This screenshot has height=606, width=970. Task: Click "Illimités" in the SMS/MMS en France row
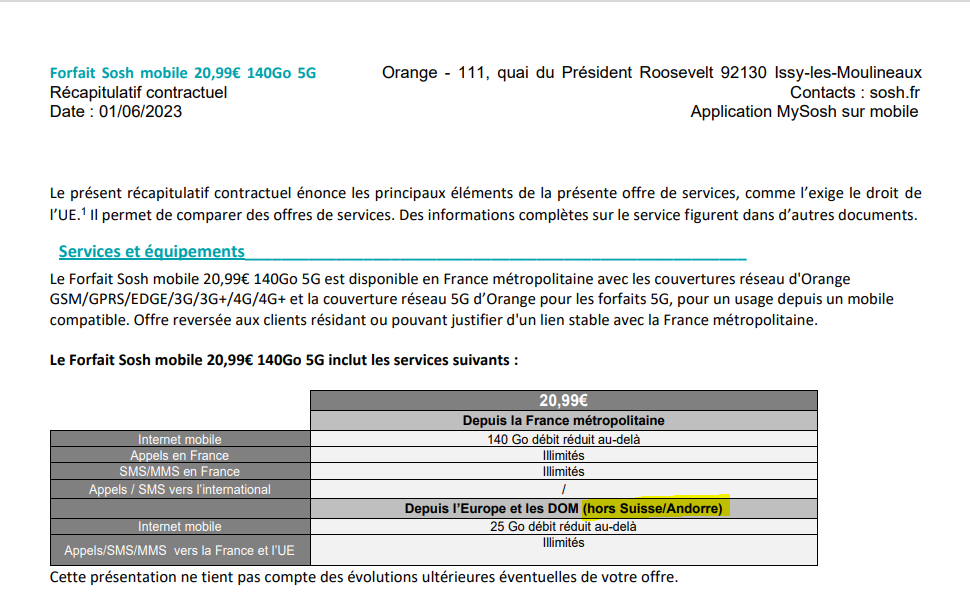point(564,471)
